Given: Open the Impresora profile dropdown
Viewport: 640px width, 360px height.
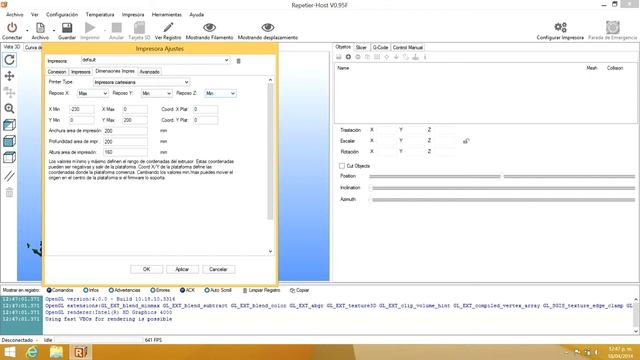Looking at the screenshot, I should [227, 60].
